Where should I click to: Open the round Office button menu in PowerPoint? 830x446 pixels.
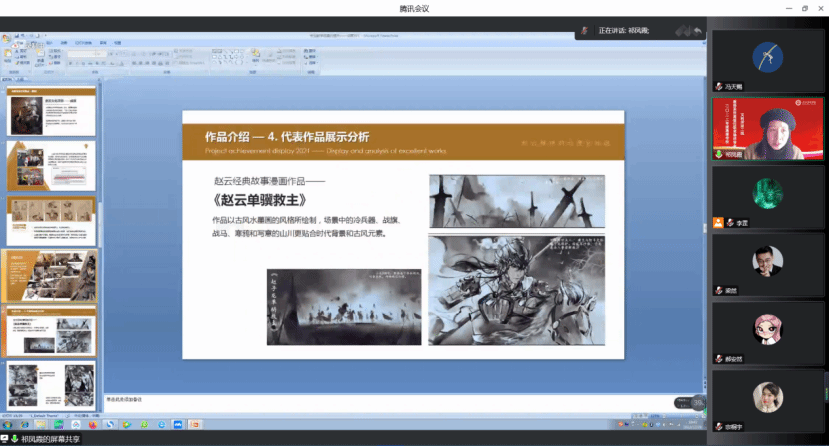[x=6, y=38]
